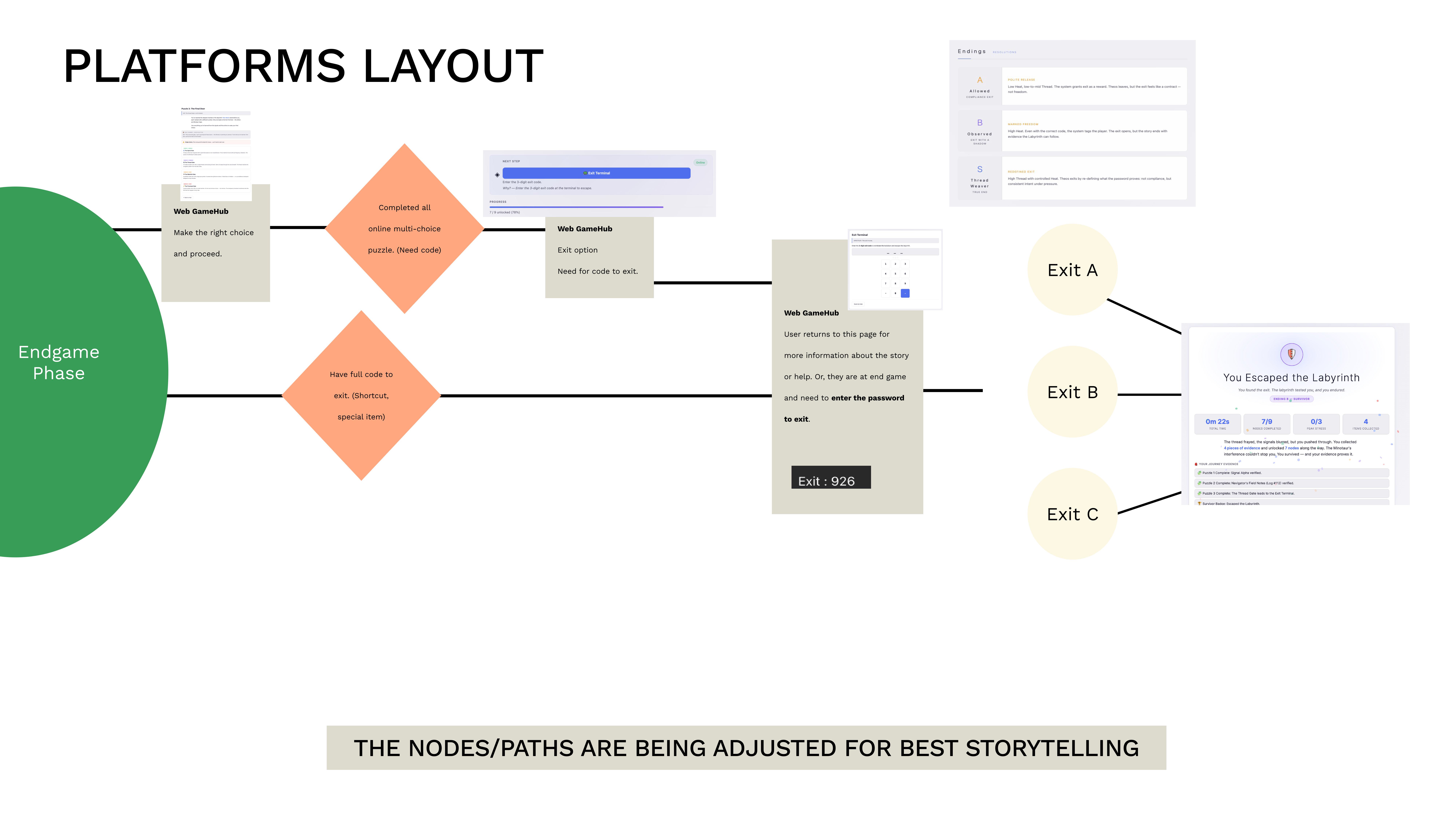Click the "0/3" Peak Stress stat card
The height and width of the screenshot is (819, 1456).
(1316, 424)
